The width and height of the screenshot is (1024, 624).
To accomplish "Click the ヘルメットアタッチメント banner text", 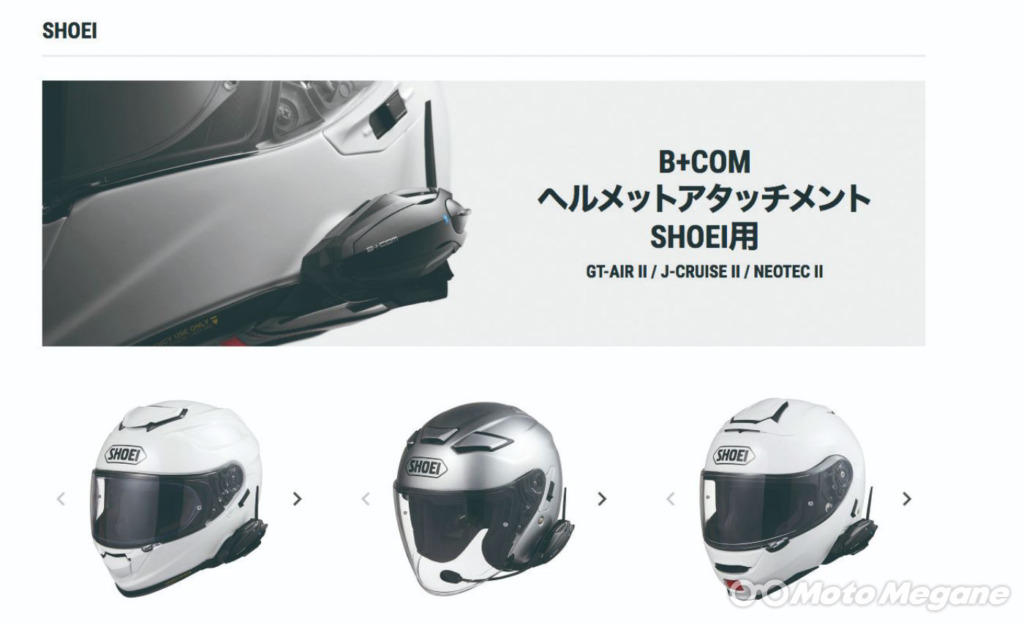I will pos(704,199).
